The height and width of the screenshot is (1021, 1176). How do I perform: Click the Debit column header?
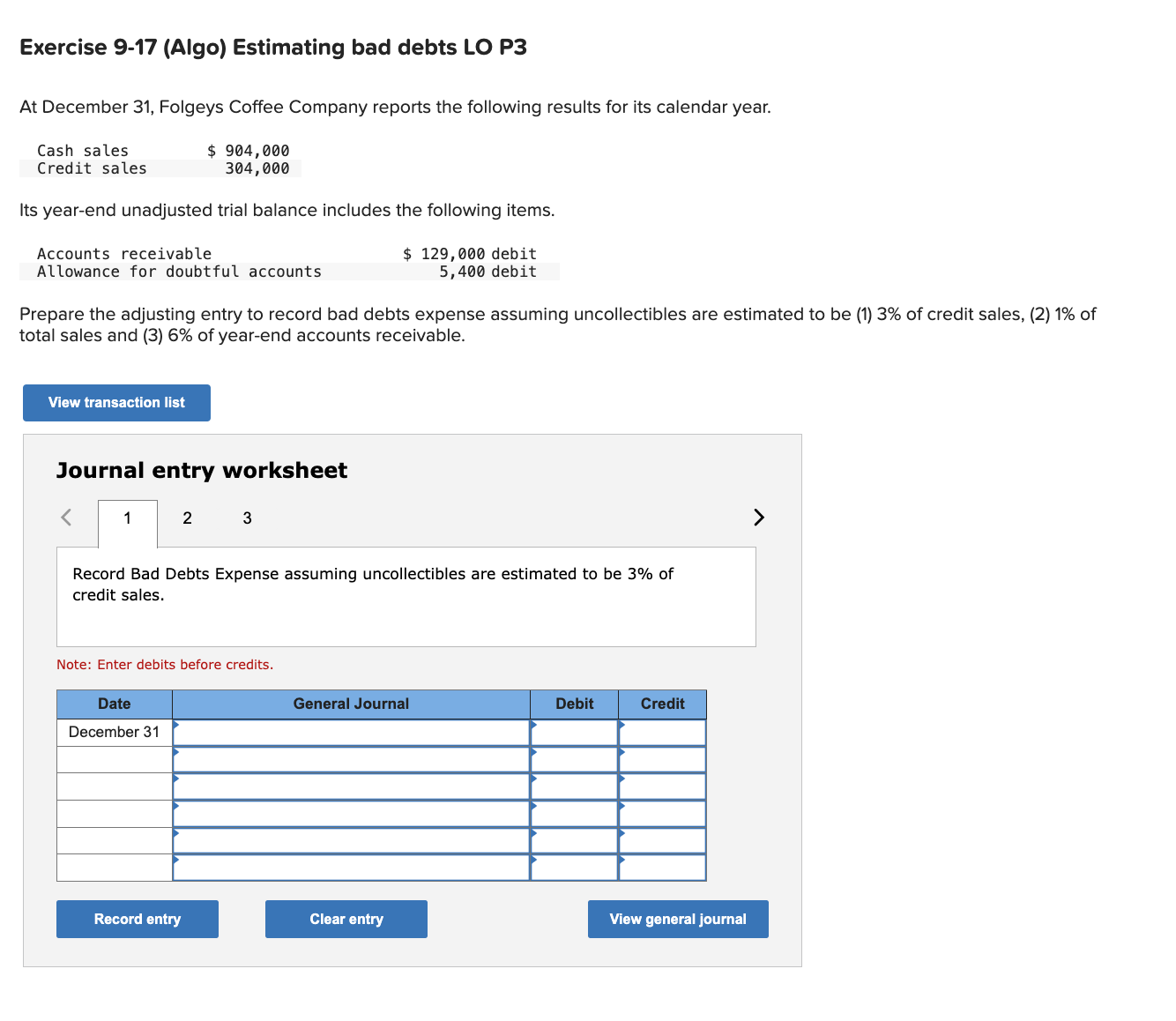574,704
